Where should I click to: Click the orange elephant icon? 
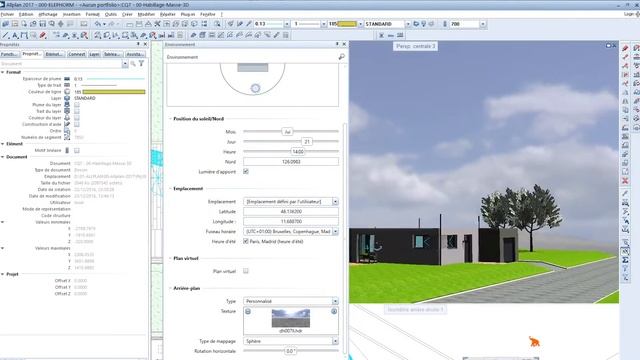534,341
